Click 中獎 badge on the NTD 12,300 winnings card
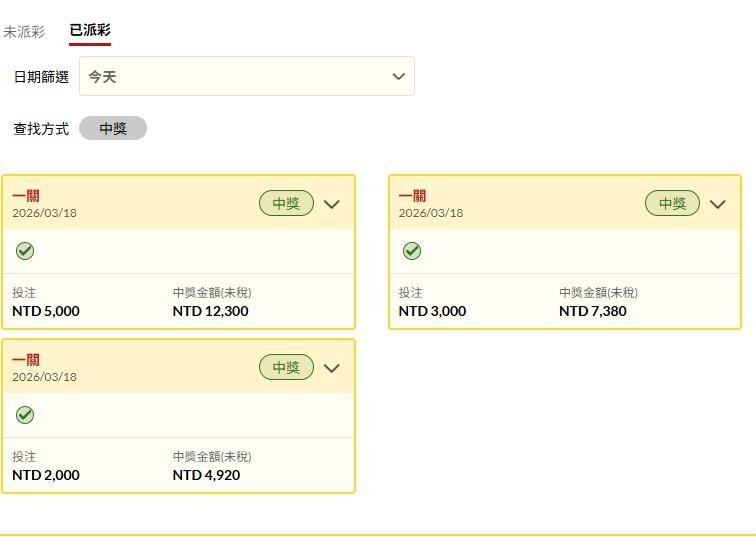The height and width of the screenshot is (537, 756). point(286,204)
